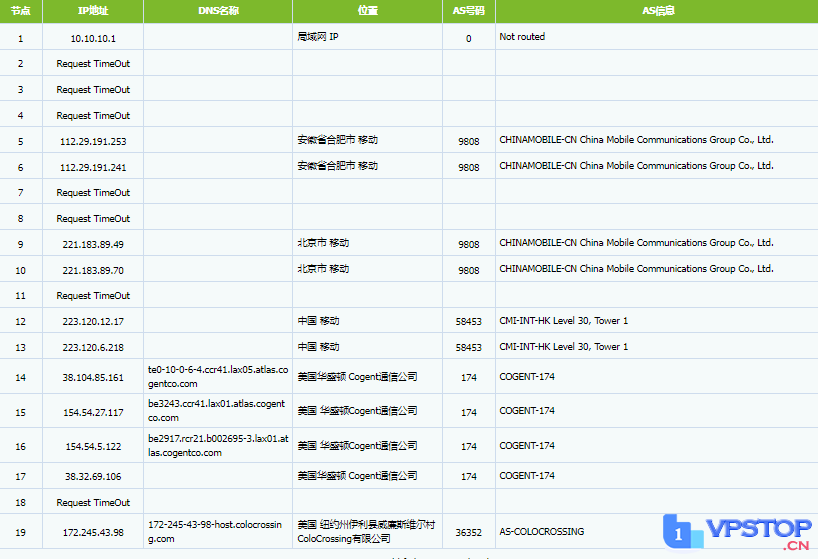Click 安徽省合肥市 移动 in row 5
This screenshot has height=559, width=818.
338,140
